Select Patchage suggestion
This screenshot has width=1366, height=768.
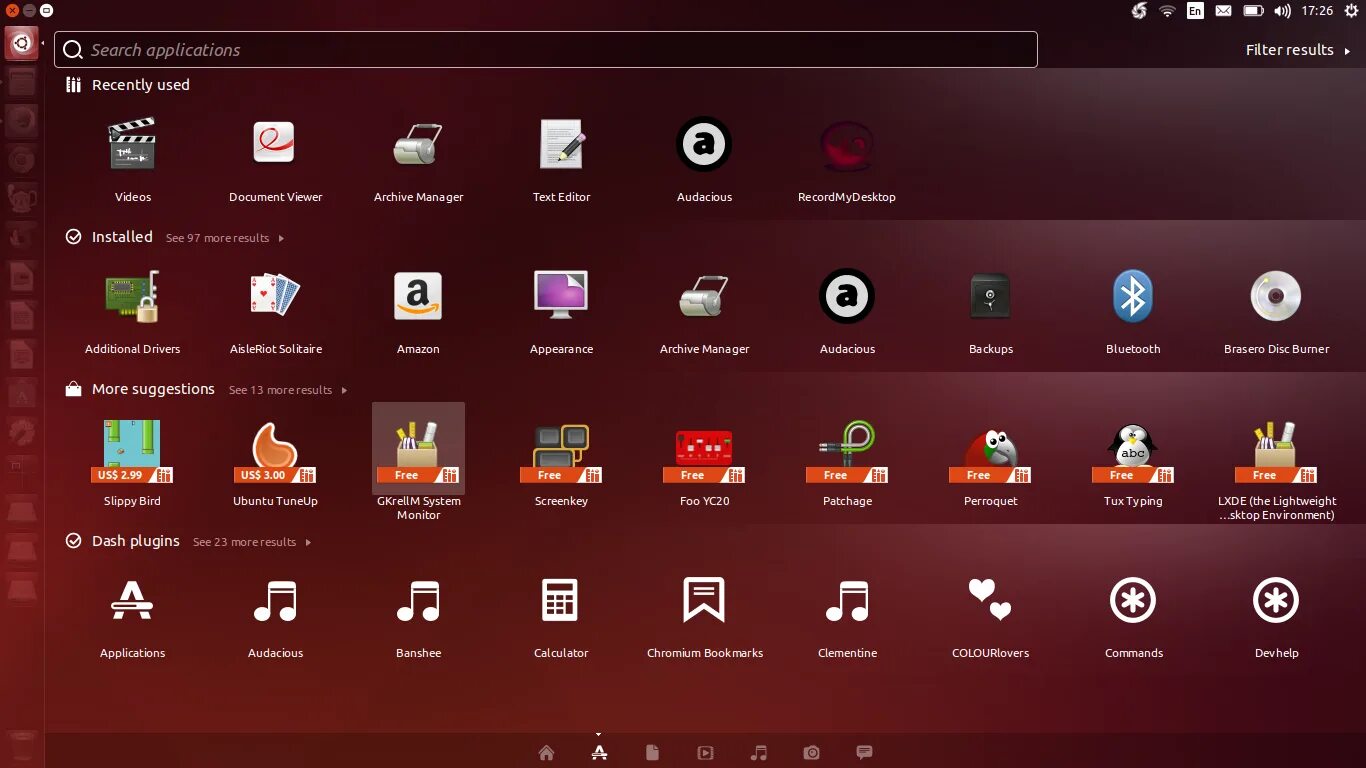pyautogui.click(x=847, y=462)
